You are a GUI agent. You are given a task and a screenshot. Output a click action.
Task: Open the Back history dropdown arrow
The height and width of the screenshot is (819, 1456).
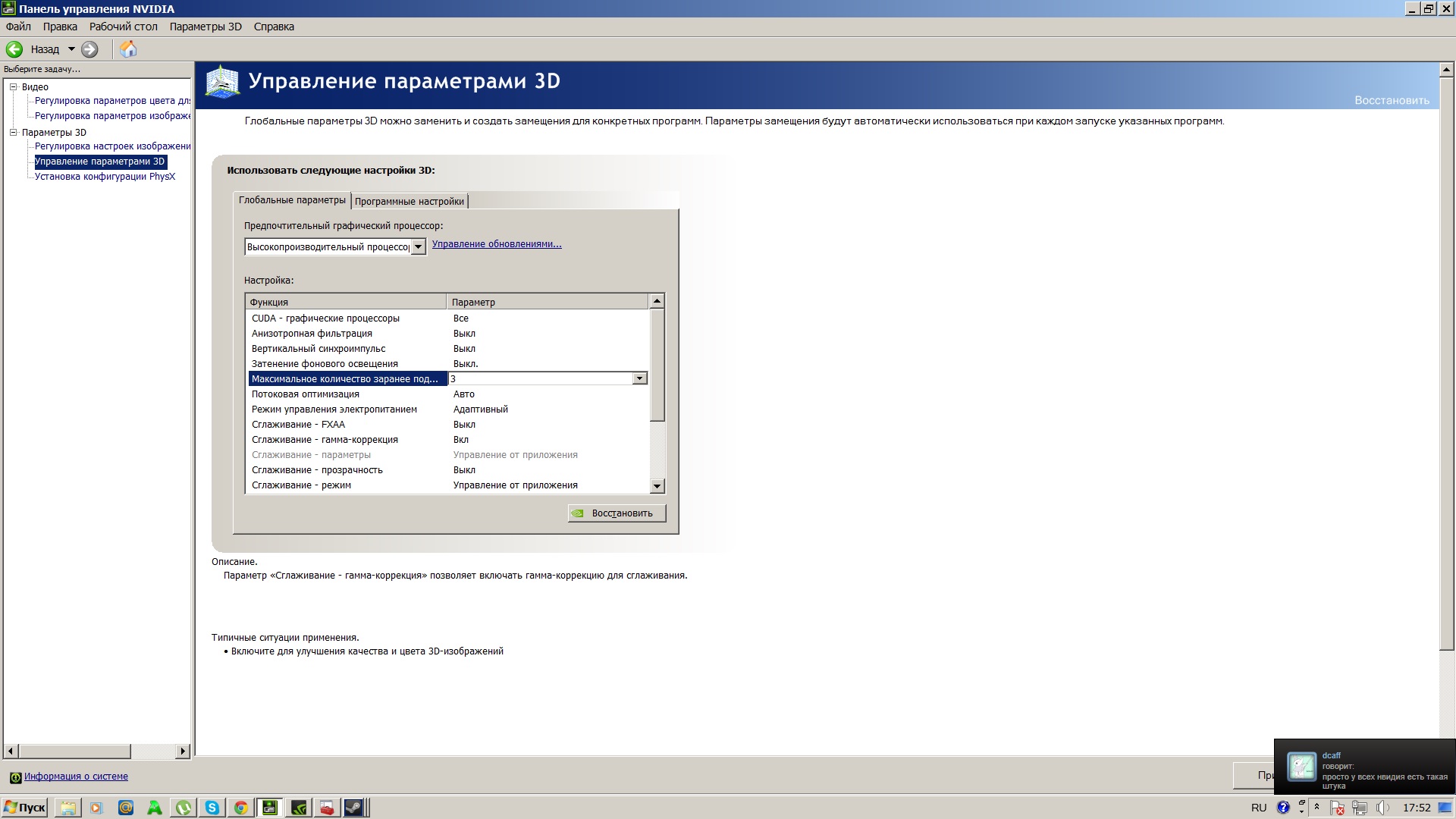pos(71,49)
